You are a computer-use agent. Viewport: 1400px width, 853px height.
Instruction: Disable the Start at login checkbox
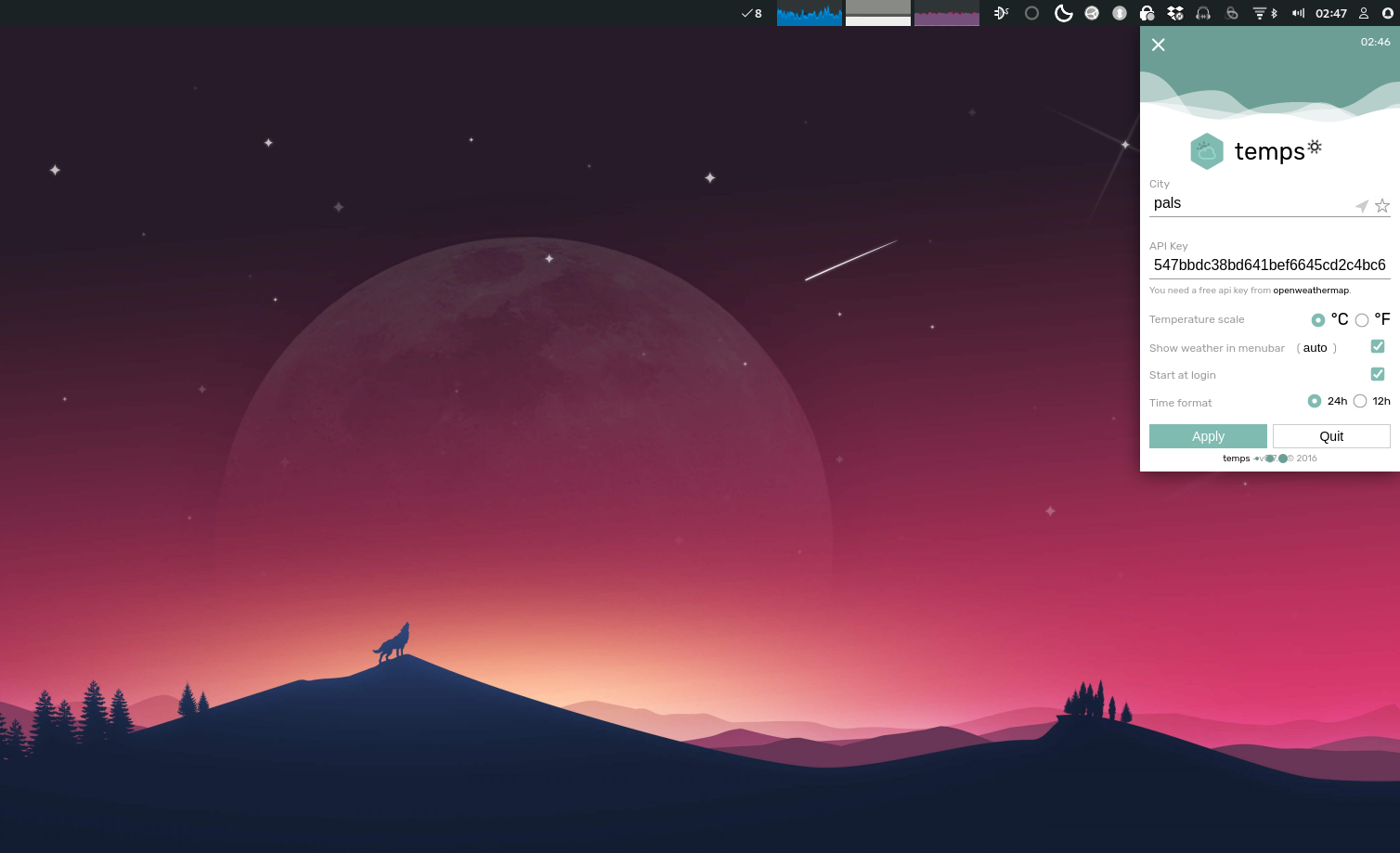tap(1378, 374)
